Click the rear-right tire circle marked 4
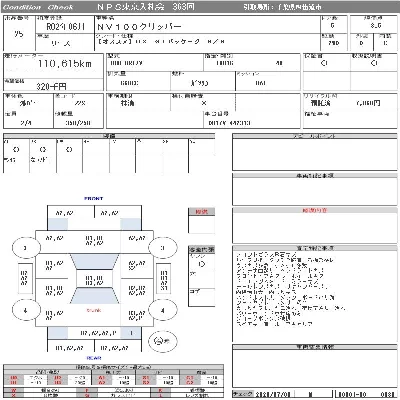The image size is (400, 400). tap(162, 310)
